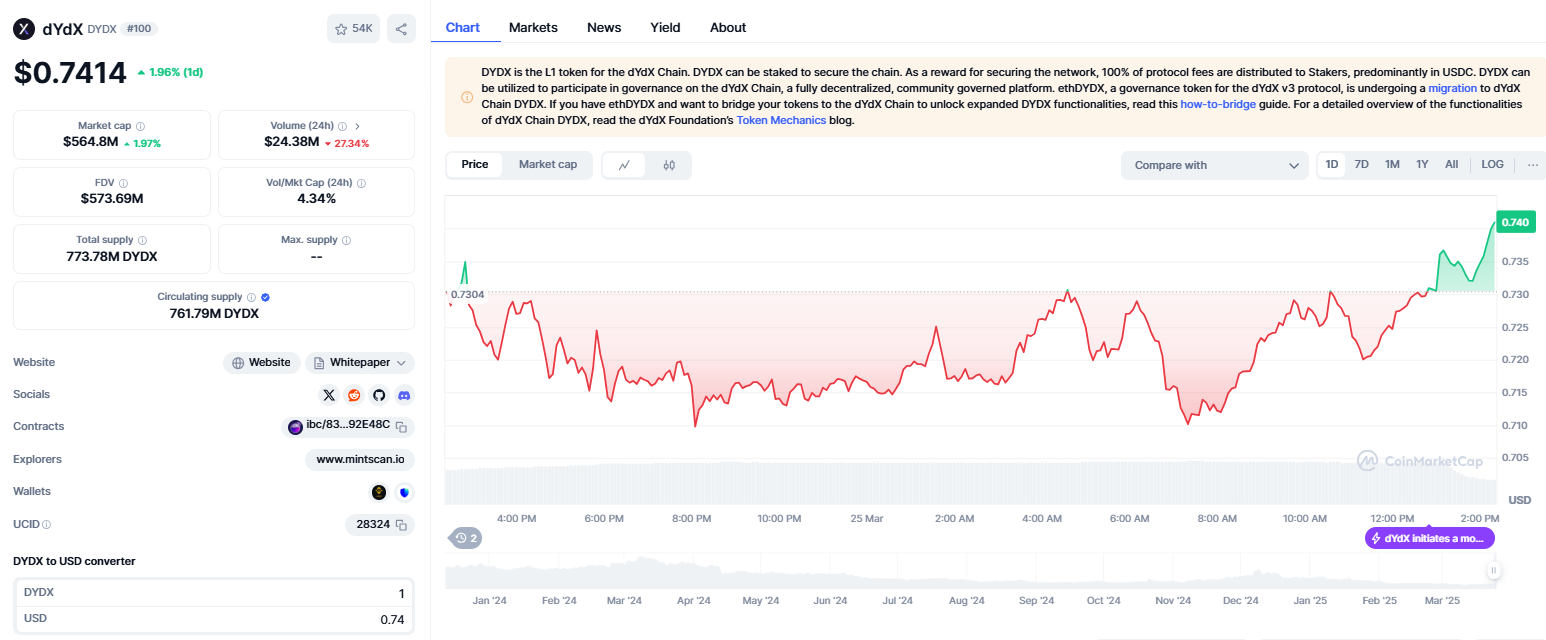1546x640 pixels.
Task: Click the USD converter amount field
Action: tap(212, 619)
